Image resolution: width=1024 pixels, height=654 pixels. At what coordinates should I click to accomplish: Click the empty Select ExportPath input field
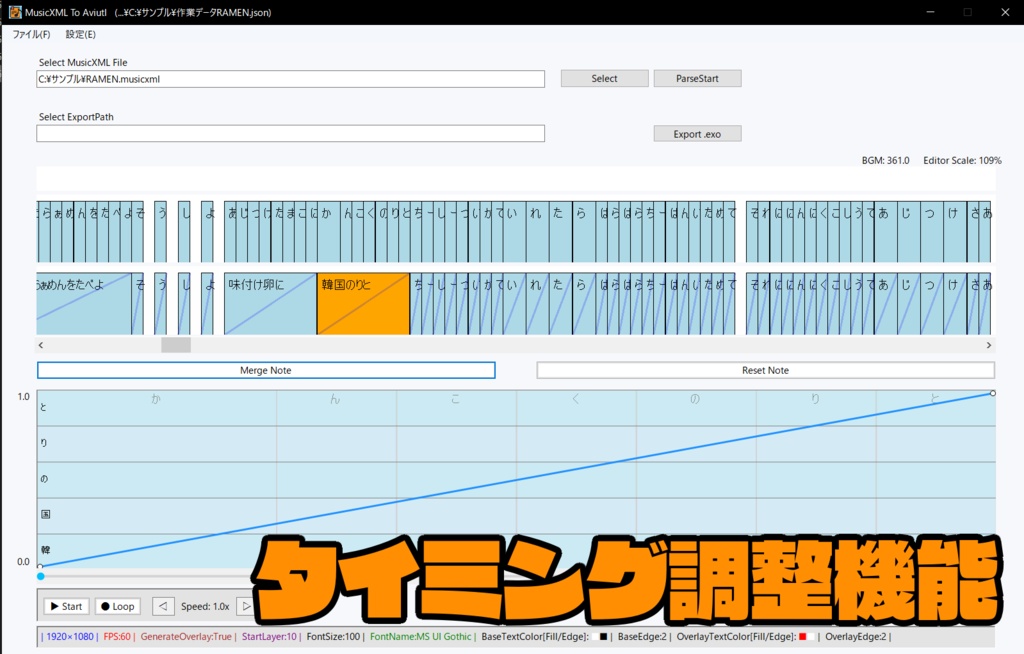290,132
